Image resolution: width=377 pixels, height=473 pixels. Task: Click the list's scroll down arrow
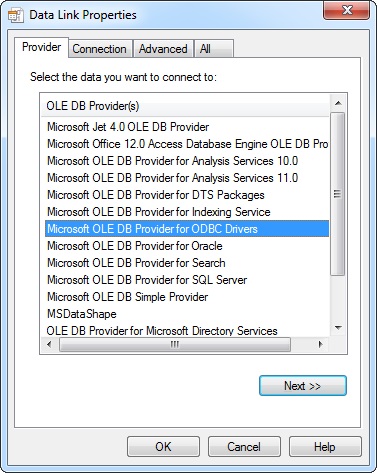[338, 328]
